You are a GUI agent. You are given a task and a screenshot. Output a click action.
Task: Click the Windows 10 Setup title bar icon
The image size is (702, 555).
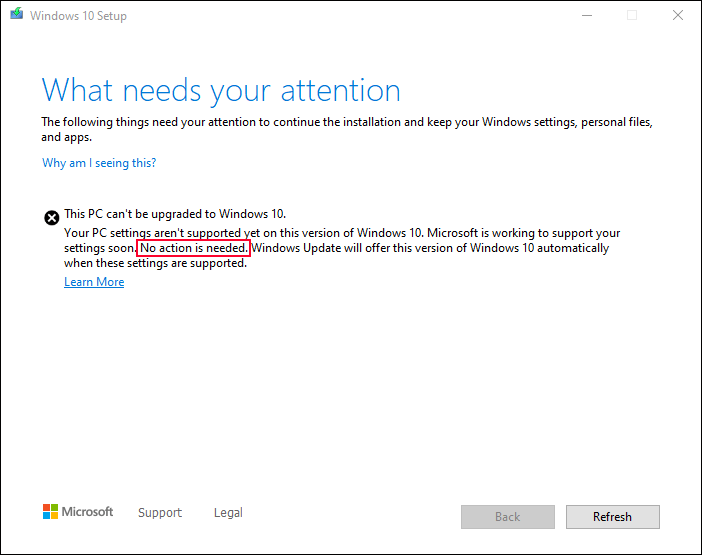pos(17,14)
